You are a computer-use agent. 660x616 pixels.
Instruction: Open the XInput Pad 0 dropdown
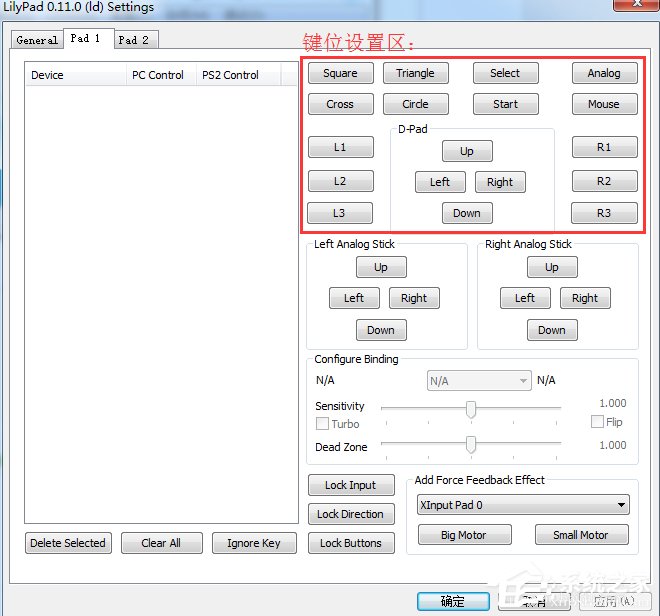(x=521, y=505)
